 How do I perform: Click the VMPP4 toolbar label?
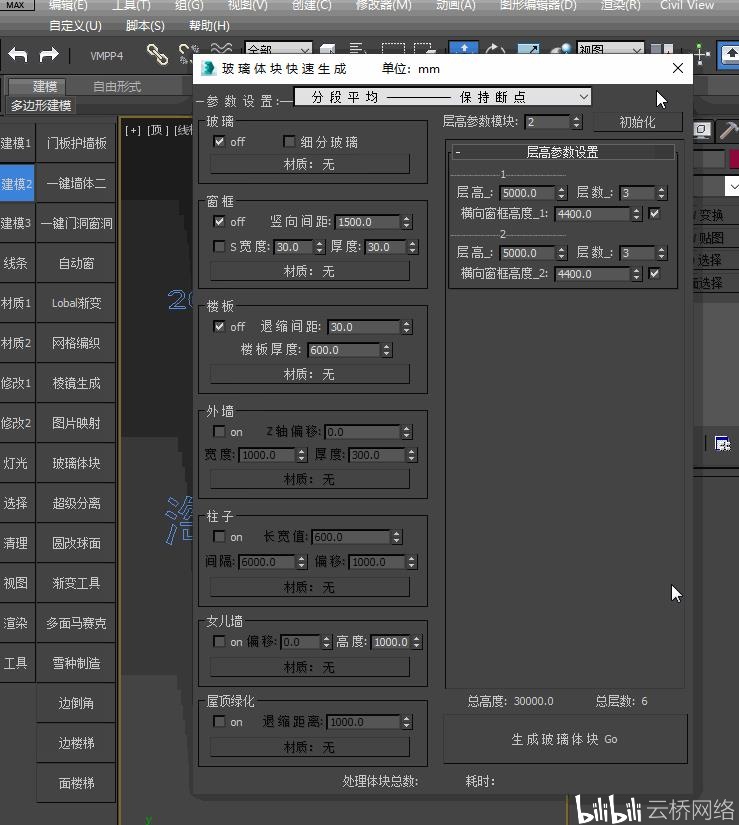[106, 56]
